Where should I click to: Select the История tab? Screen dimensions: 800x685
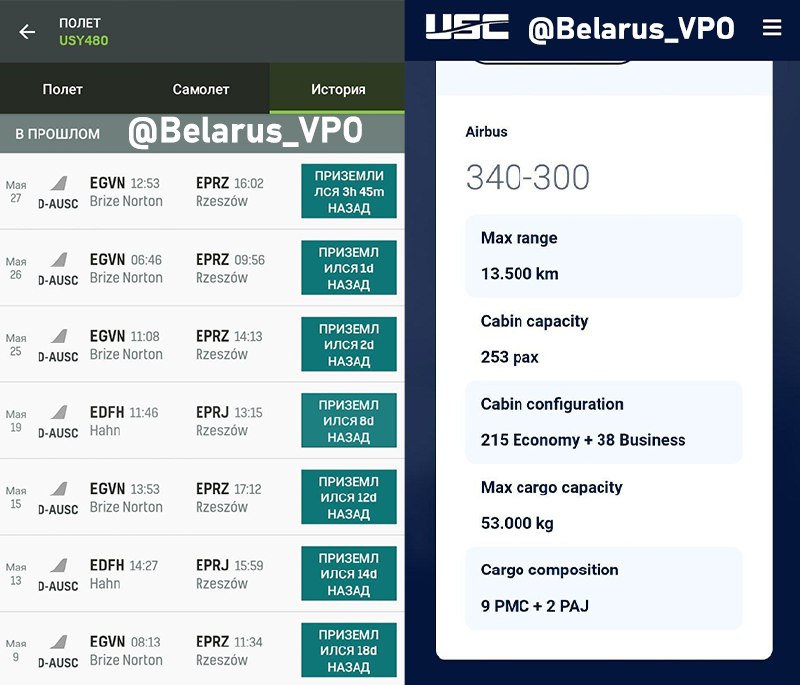pyautogui.click(x=338, y=89)
